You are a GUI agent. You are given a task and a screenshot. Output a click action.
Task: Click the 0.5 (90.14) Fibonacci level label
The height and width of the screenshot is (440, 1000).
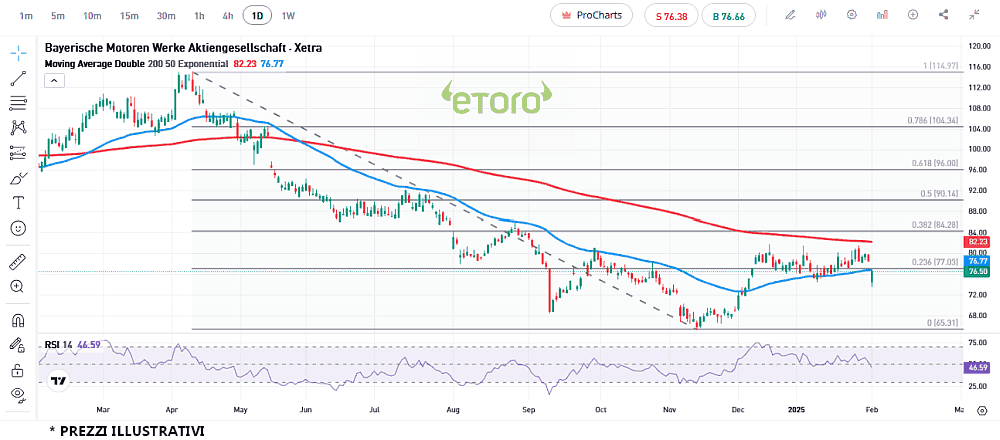[939, 193]
